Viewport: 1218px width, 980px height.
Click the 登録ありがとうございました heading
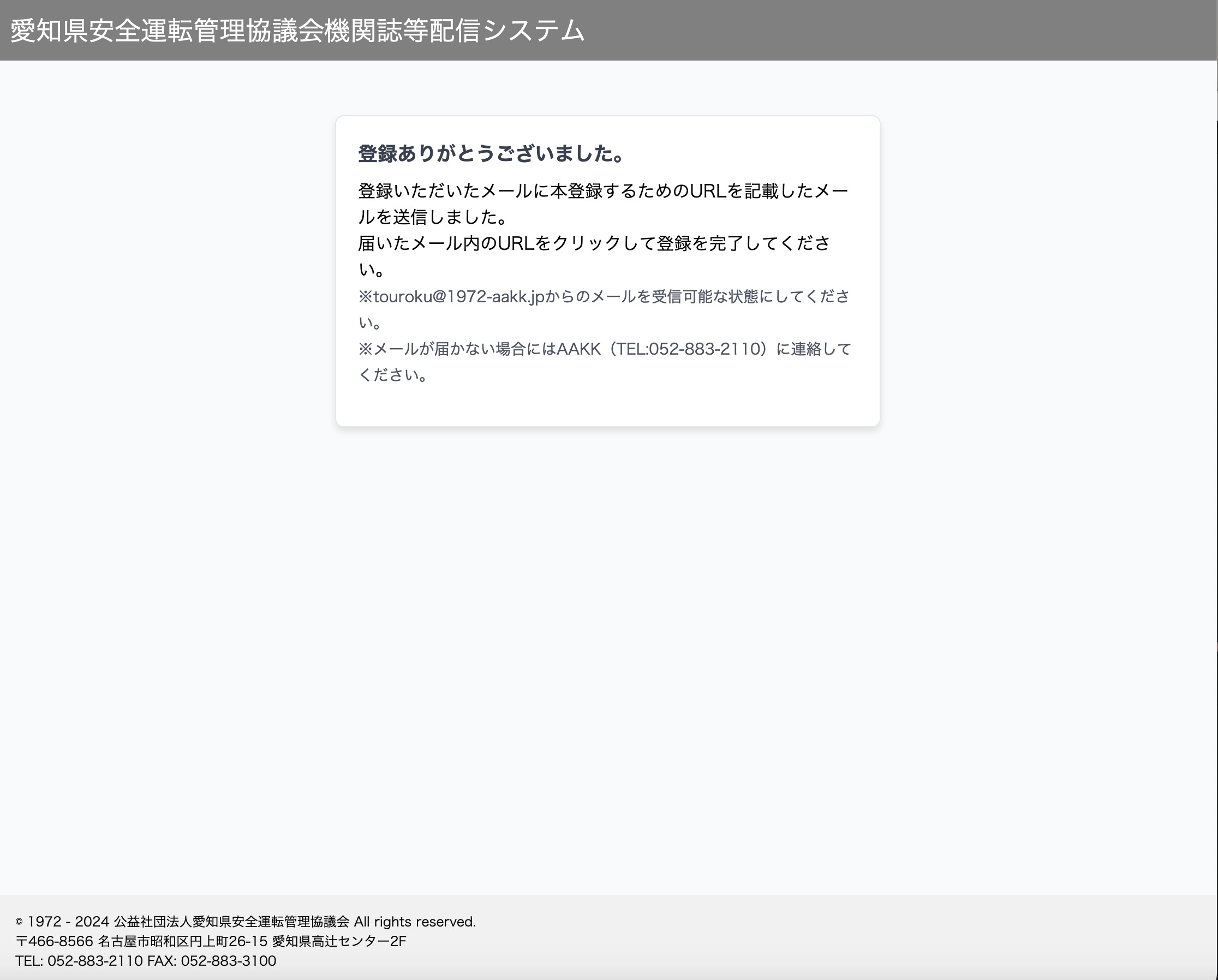[x=491, y=154]
